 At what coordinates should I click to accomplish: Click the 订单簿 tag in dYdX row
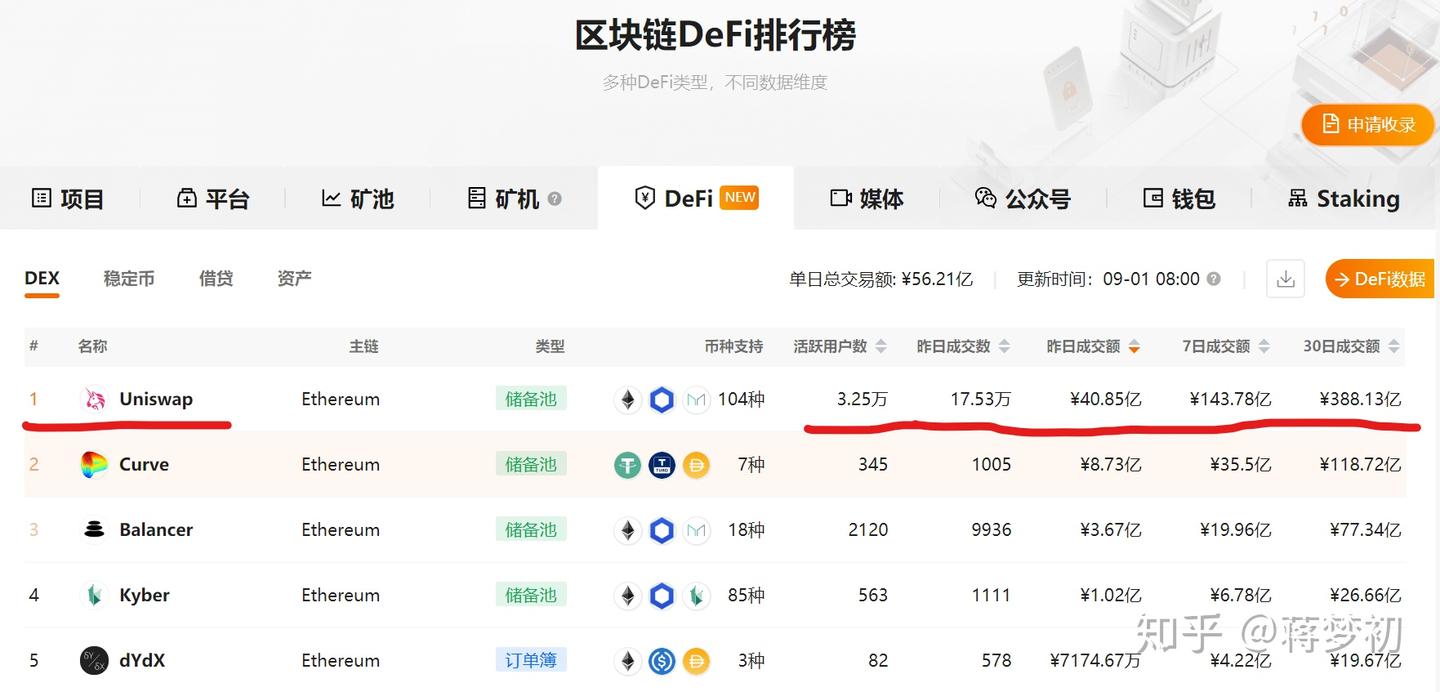531,660
